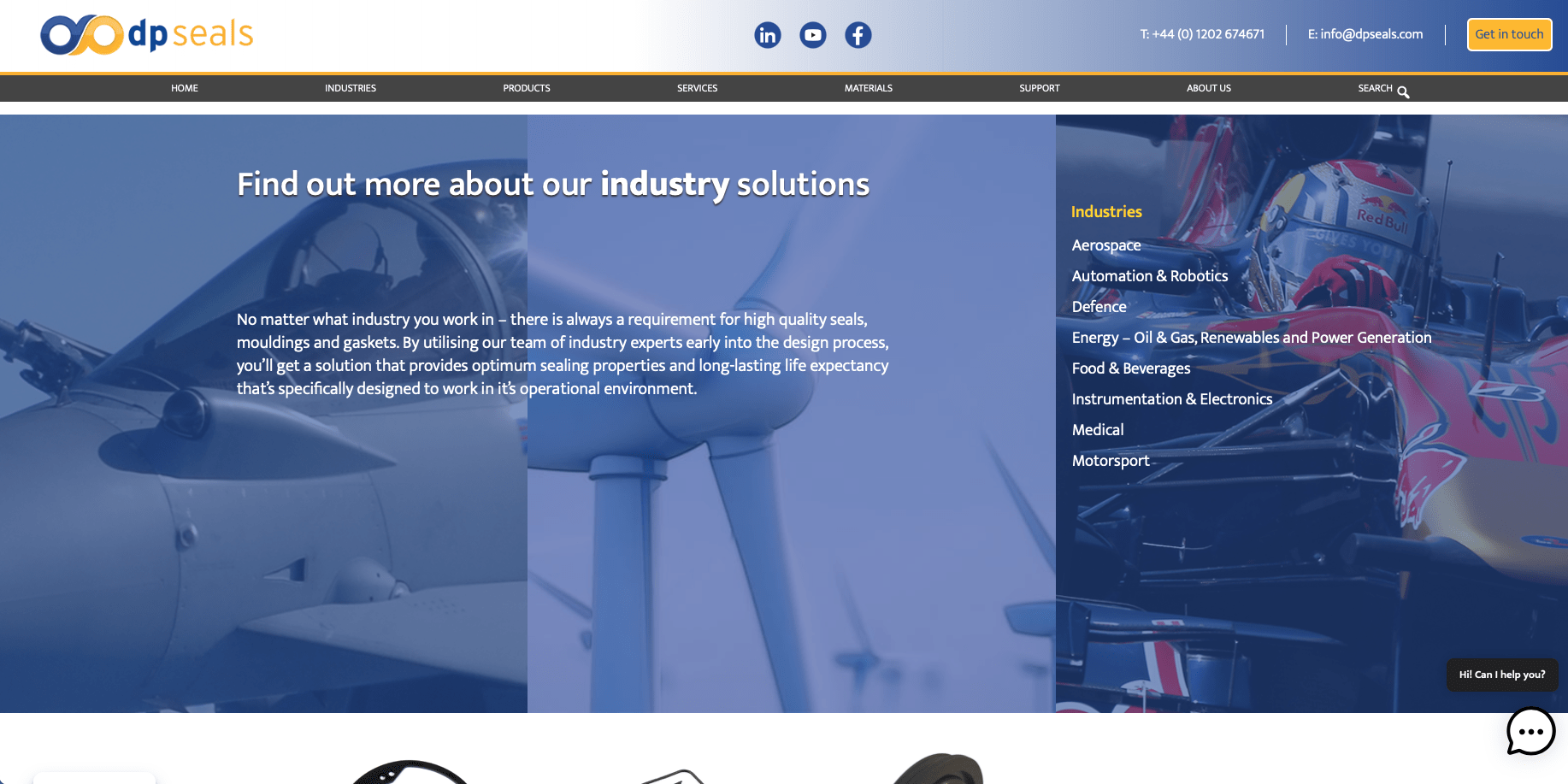Image resolution: width=1568 pixels, height=784 pixels.
Task: Open the LinkedIn social icon
Action: pos(767,35)
